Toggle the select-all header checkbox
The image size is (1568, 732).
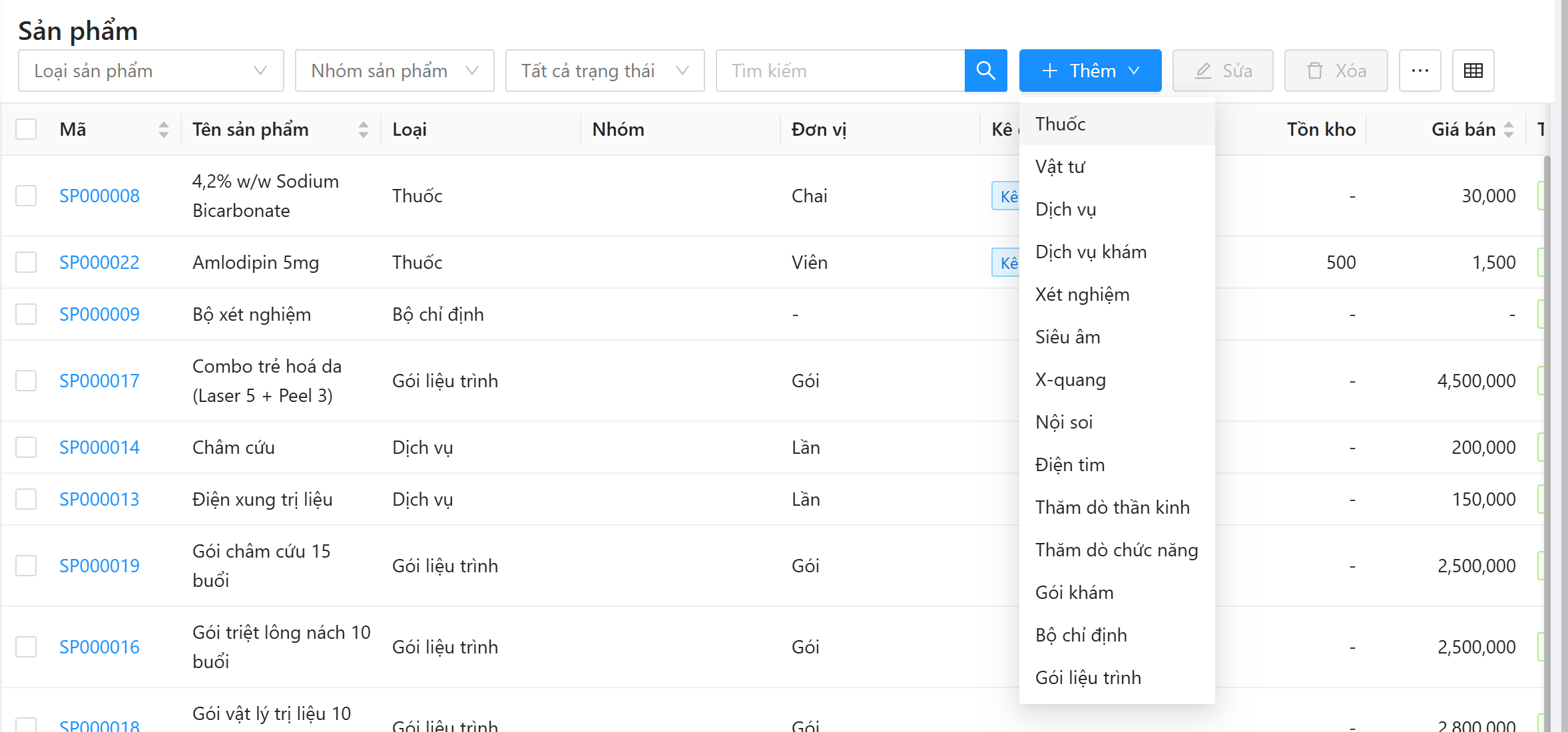[26, 129]
